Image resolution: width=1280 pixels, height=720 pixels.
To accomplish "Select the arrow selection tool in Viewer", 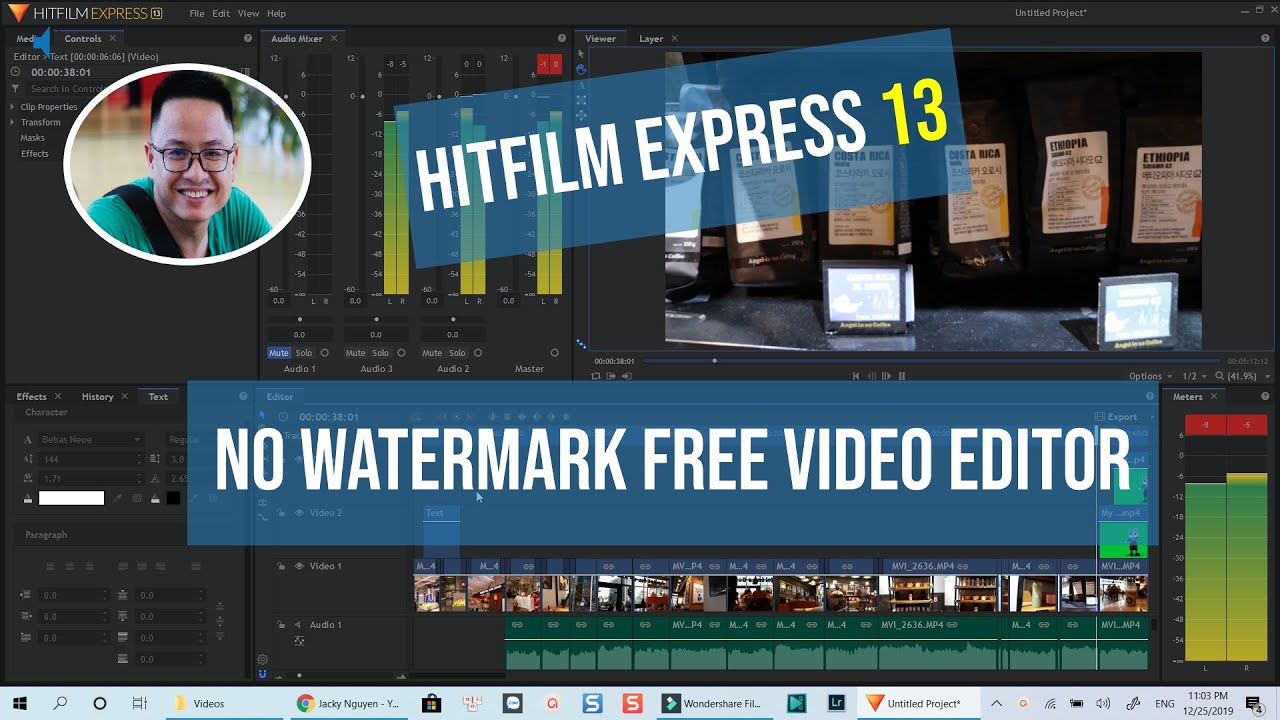I will tap(581, 54).
